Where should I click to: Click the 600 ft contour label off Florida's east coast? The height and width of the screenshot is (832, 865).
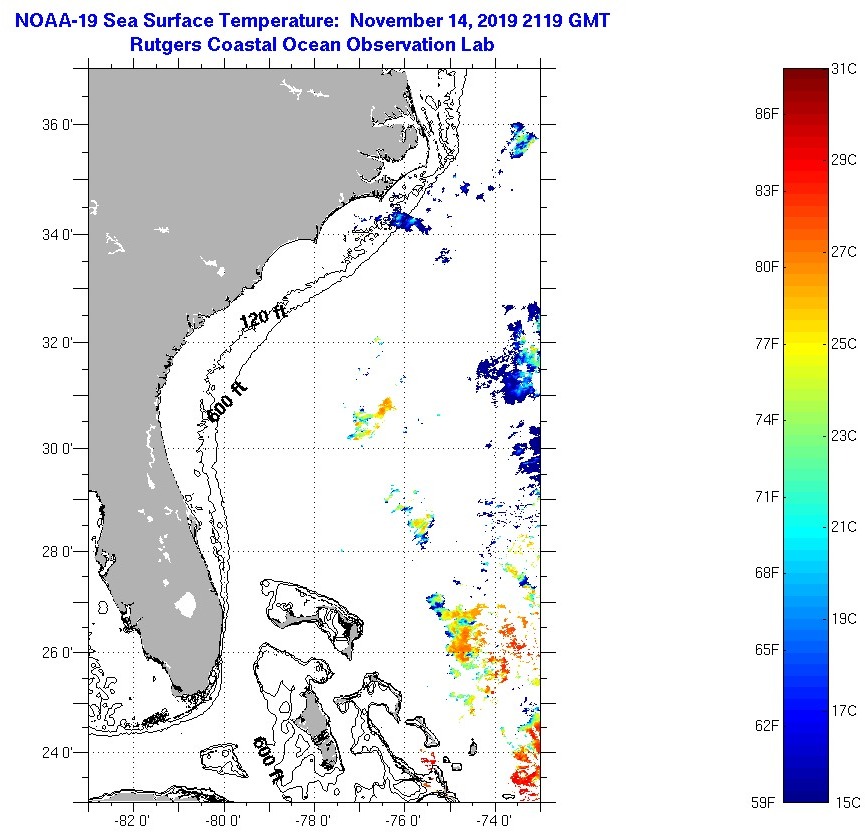[x=226, y=402]
